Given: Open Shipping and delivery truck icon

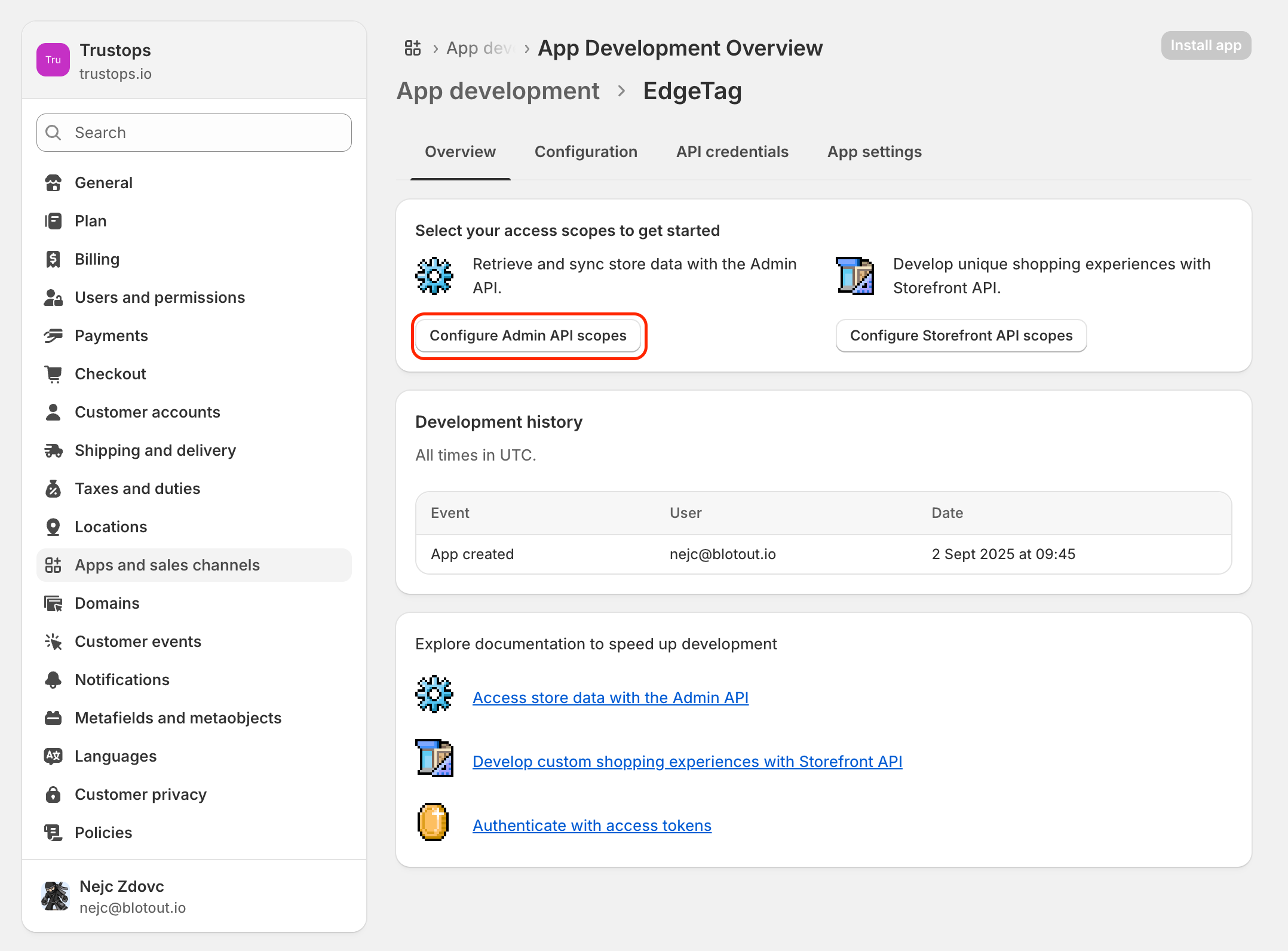Looking at the screenshot, I should coord(53,450).
